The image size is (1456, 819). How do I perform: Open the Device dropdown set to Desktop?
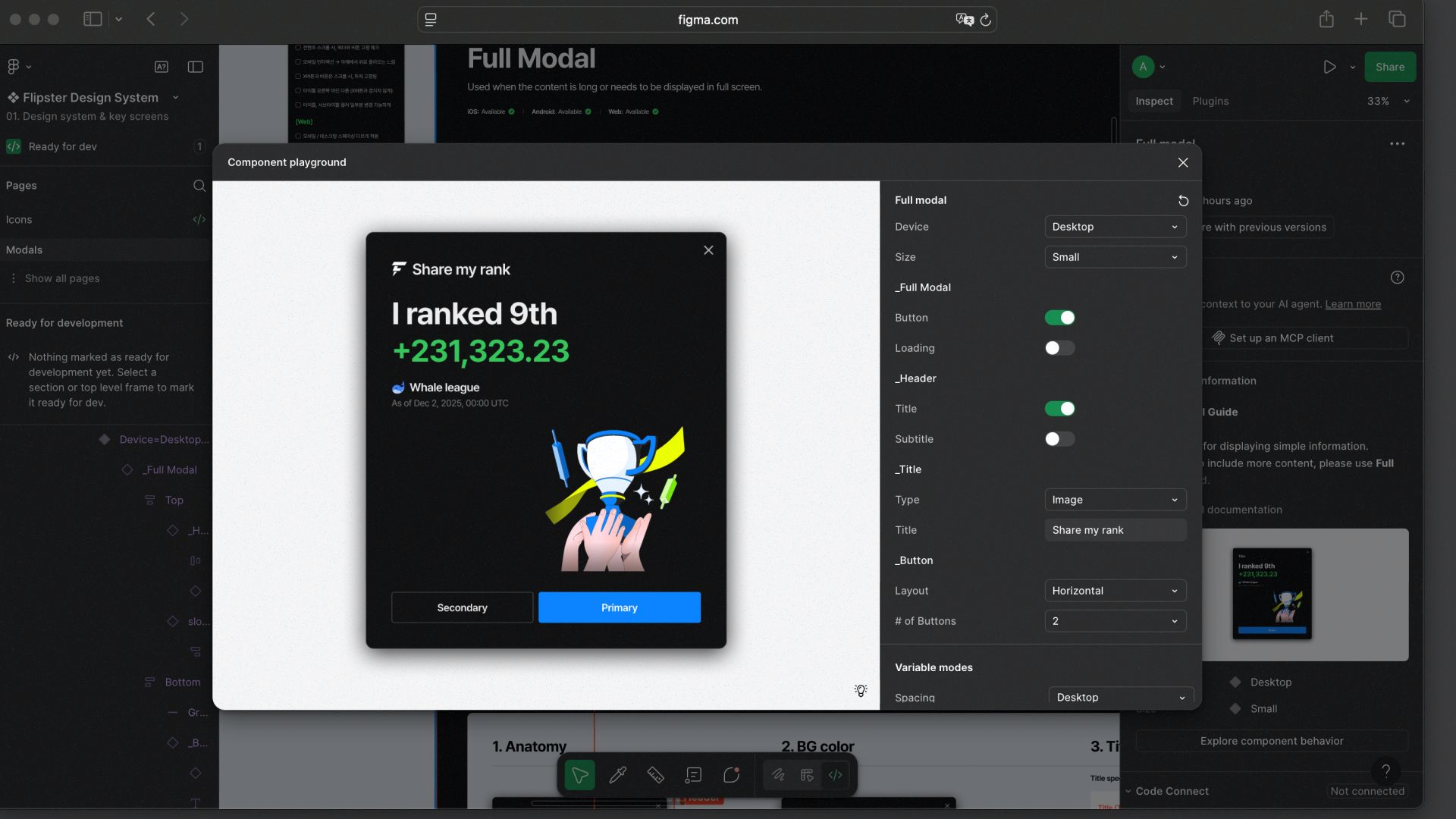point(1115,227)
